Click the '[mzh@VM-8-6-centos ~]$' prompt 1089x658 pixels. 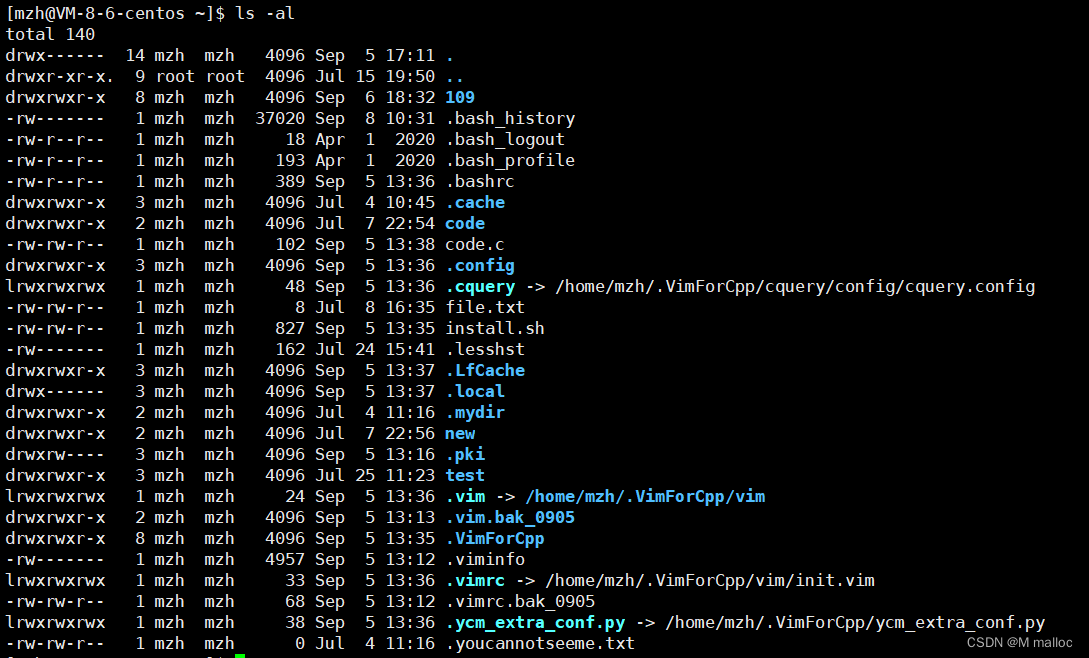(x=115, y=13)
